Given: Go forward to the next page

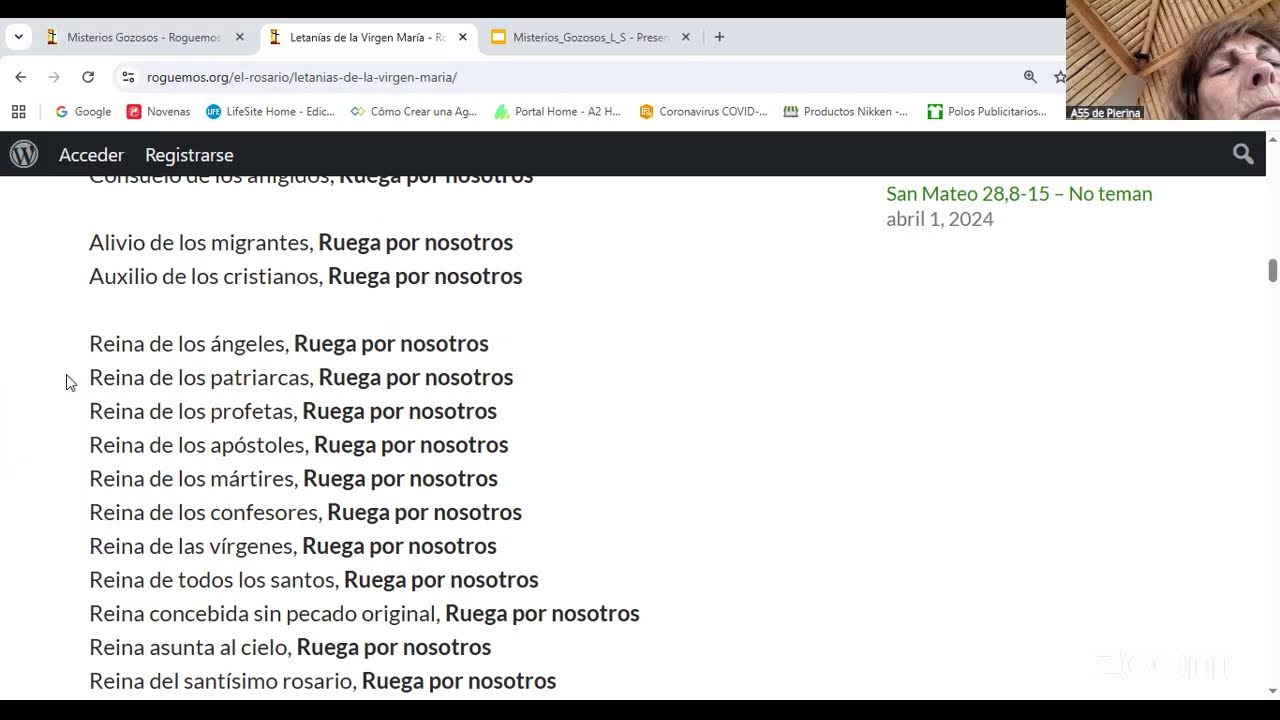Looking at the screenshot, I should coord(54,77).
